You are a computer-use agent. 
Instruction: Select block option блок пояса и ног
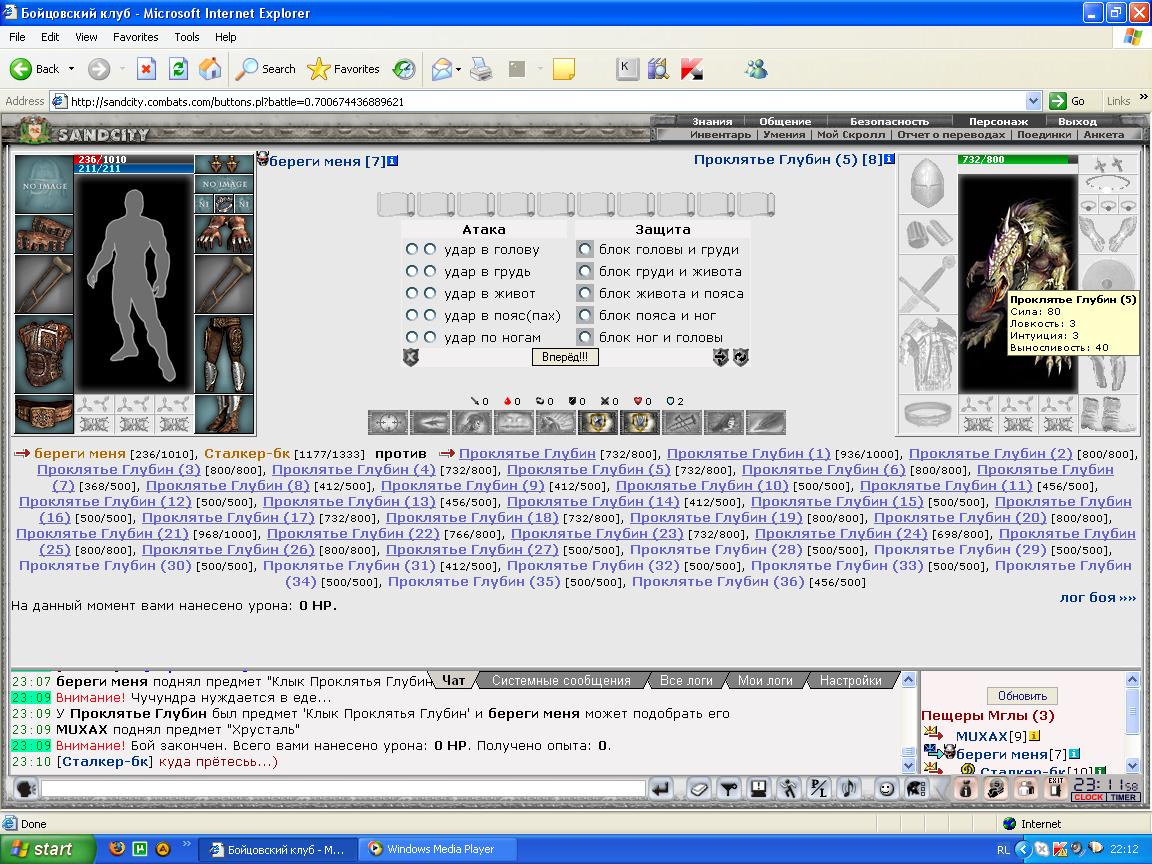click(585, 315)
